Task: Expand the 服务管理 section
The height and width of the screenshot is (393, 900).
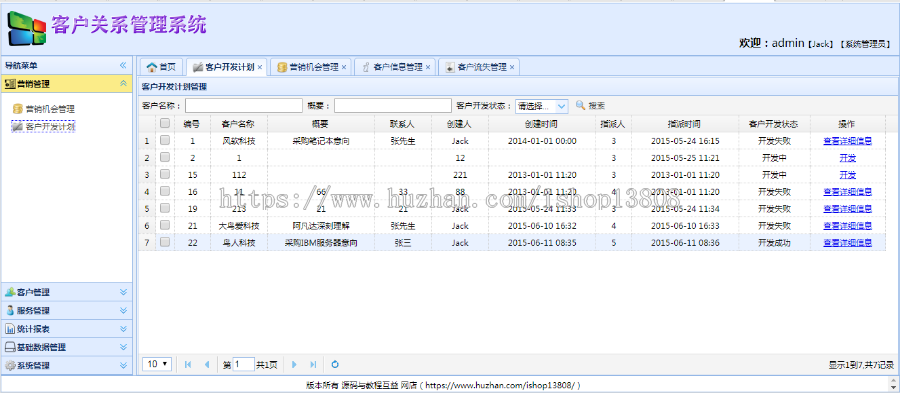Action: click(x=123, y=310)
